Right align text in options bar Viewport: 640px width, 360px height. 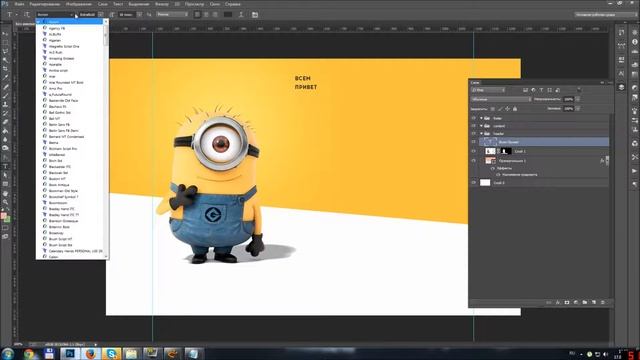(215, 15)
